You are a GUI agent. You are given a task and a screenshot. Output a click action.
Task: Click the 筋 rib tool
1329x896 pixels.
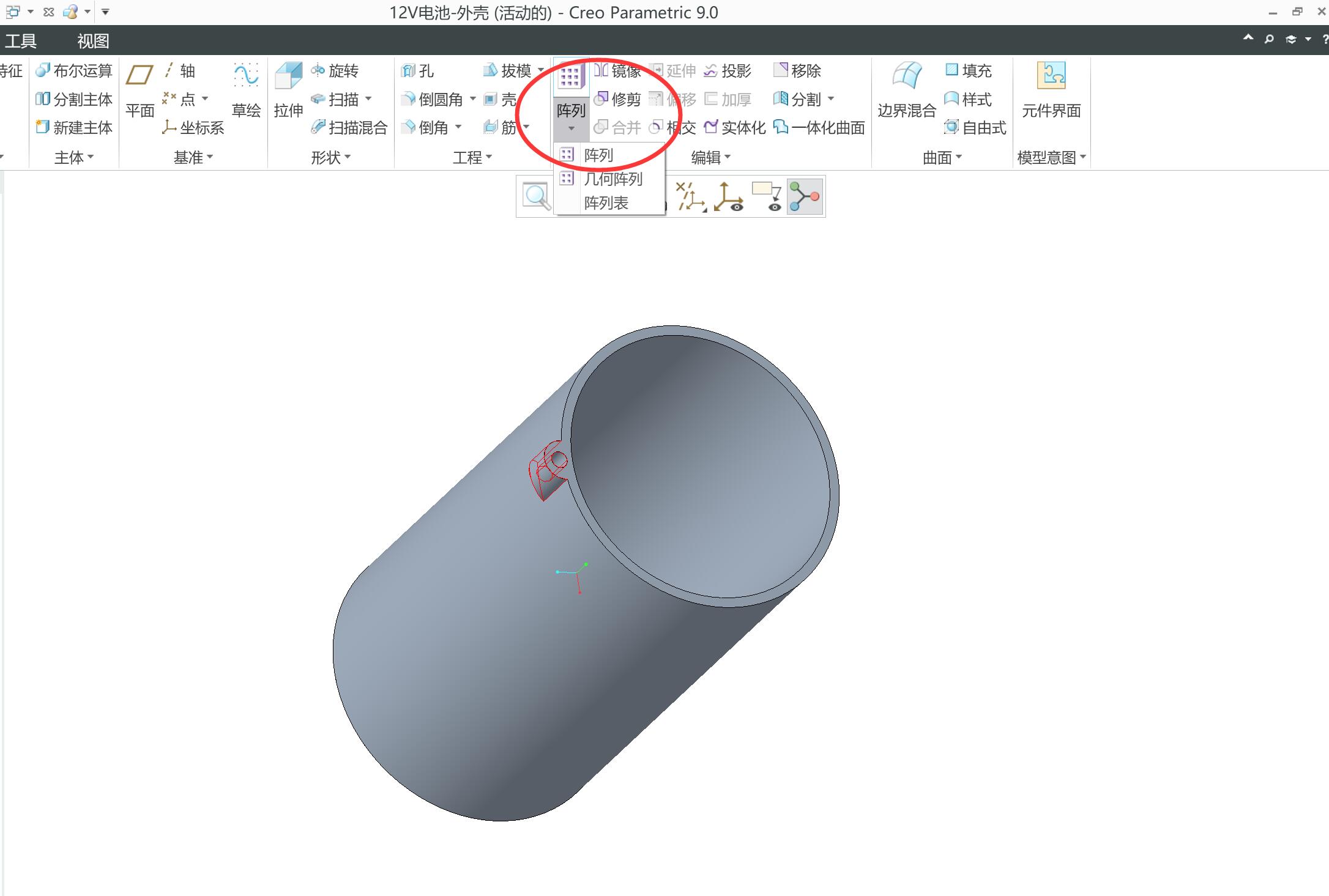[x=500, y=127]
